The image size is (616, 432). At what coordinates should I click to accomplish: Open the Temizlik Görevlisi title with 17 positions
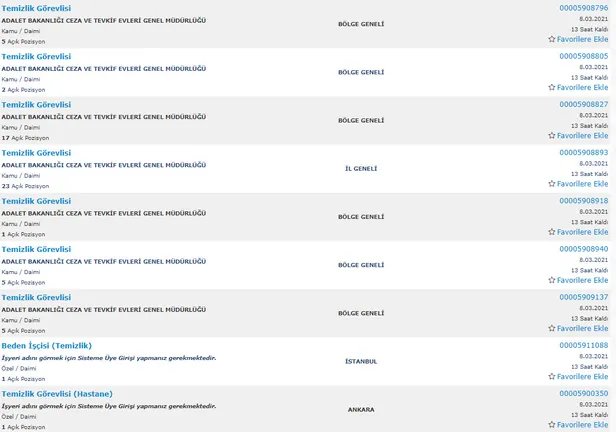coord(36,104)
